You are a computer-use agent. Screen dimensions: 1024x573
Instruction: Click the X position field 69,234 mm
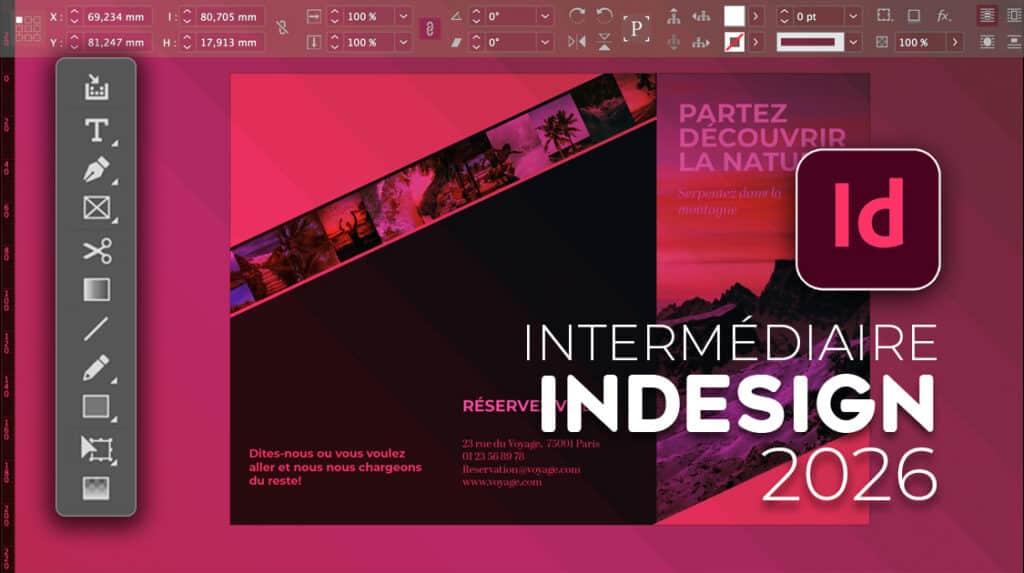pos(116,16)
